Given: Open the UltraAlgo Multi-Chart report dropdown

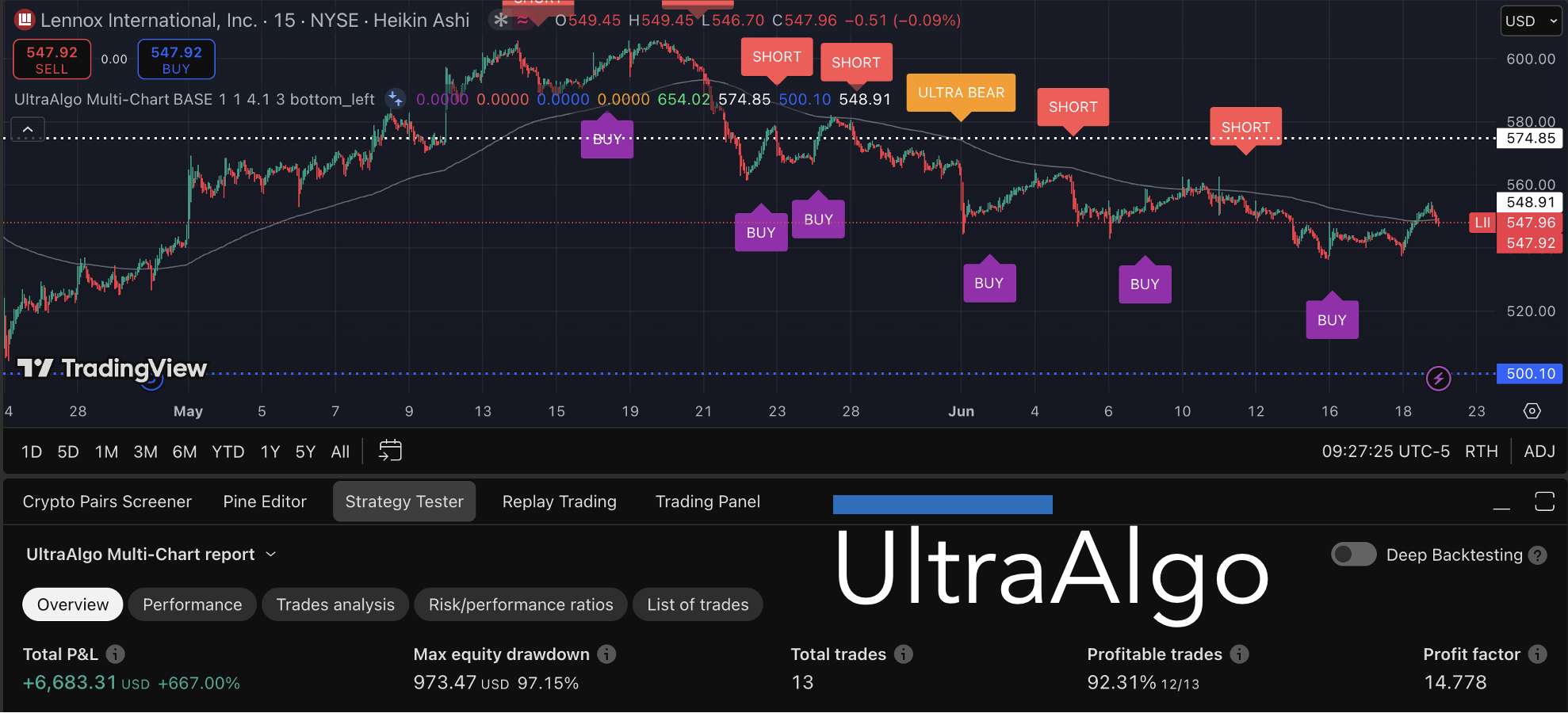Looking at the screenshot, I should tap(151, 555).
